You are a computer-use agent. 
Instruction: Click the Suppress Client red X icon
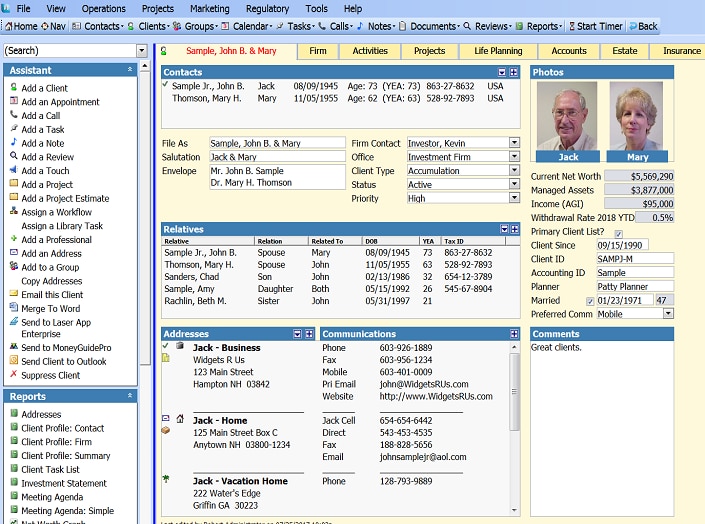[x=14, y=374]
